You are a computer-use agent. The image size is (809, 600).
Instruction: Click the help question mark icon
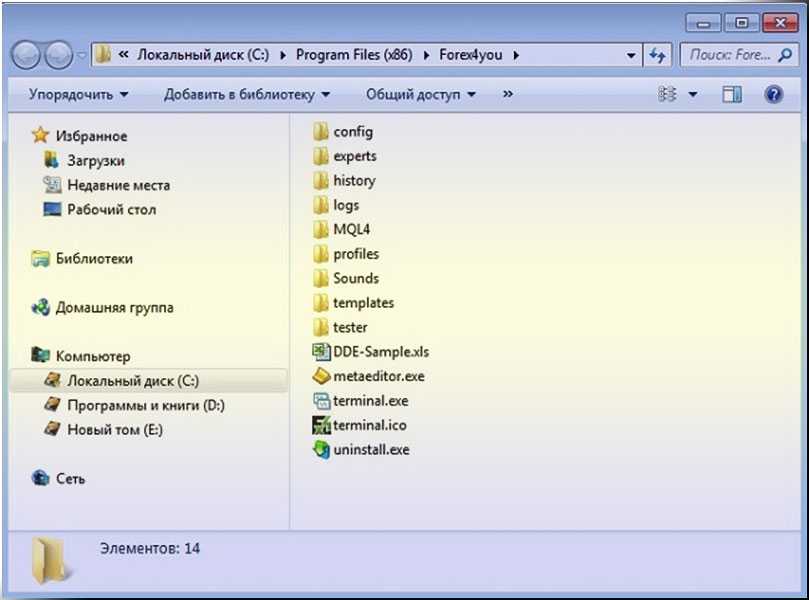773,94
